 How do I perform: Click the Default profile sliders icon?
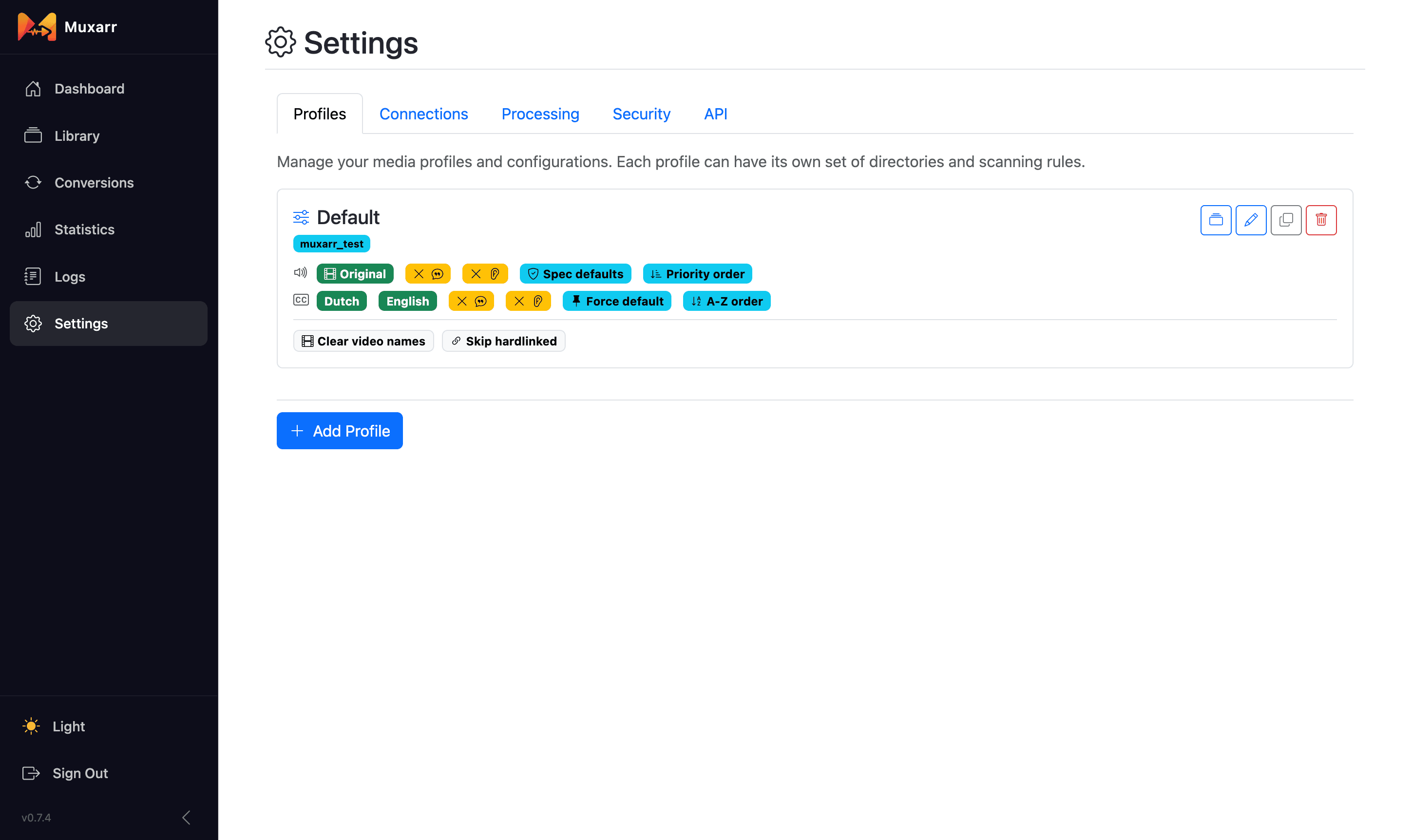tap(301, 217)
